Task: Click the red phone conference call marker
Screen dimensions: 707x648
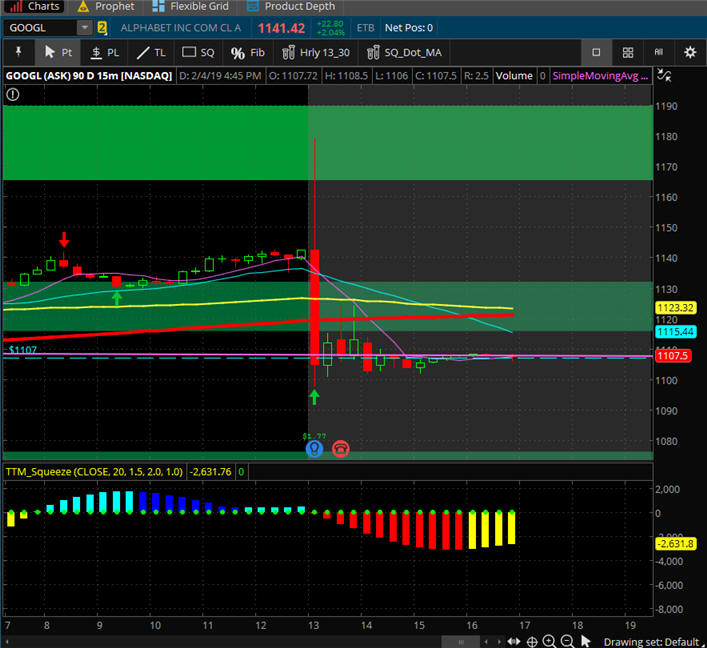Action: [x=341, y=449]
